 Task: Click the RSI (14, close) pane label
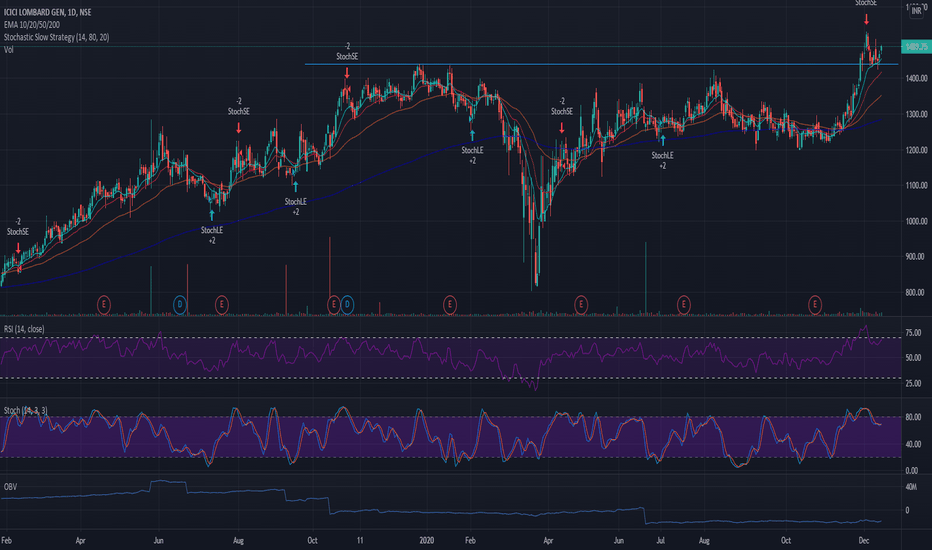(24, 329)
